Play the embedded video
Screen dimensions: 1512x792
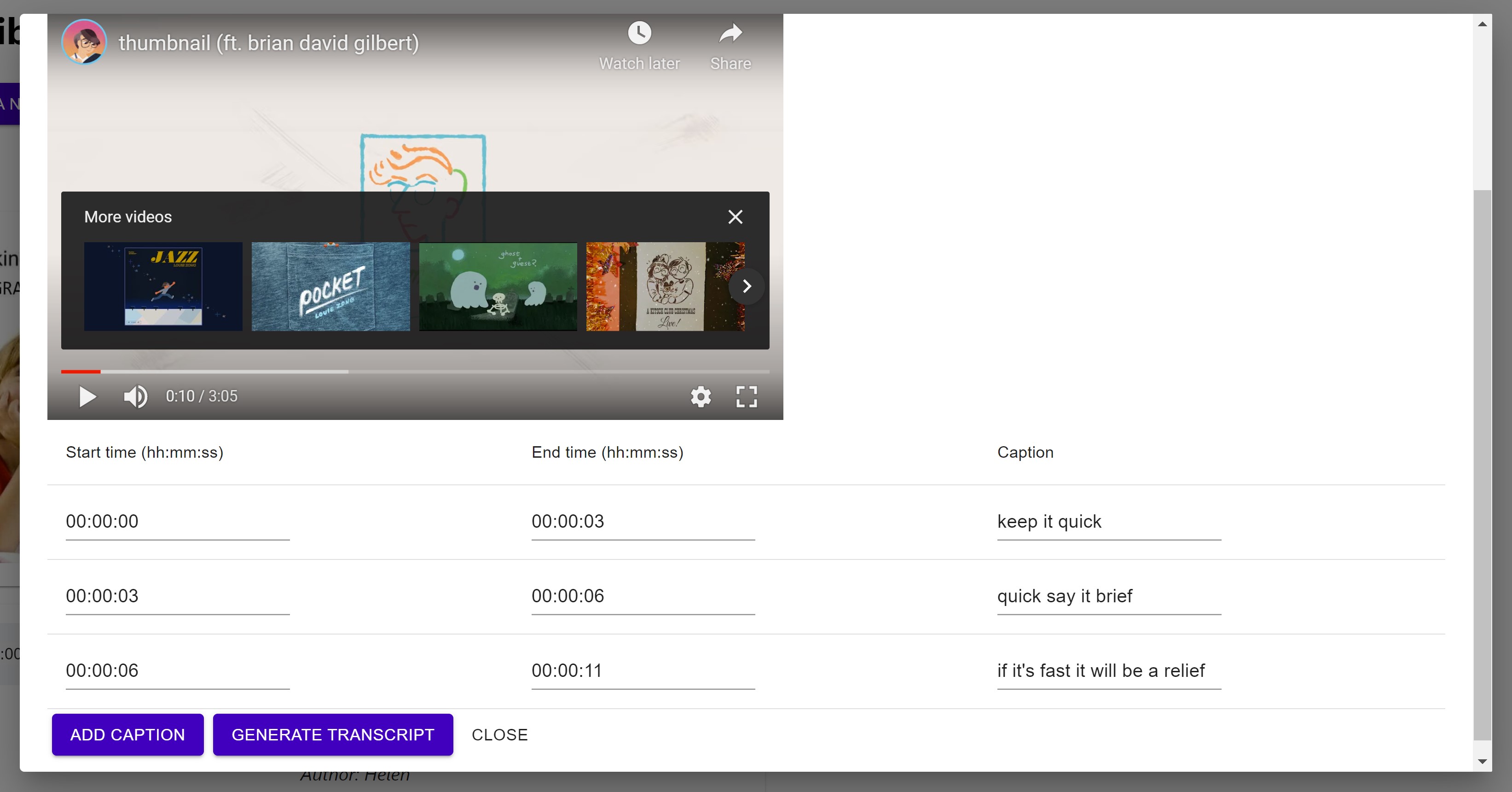coord(87,397)
